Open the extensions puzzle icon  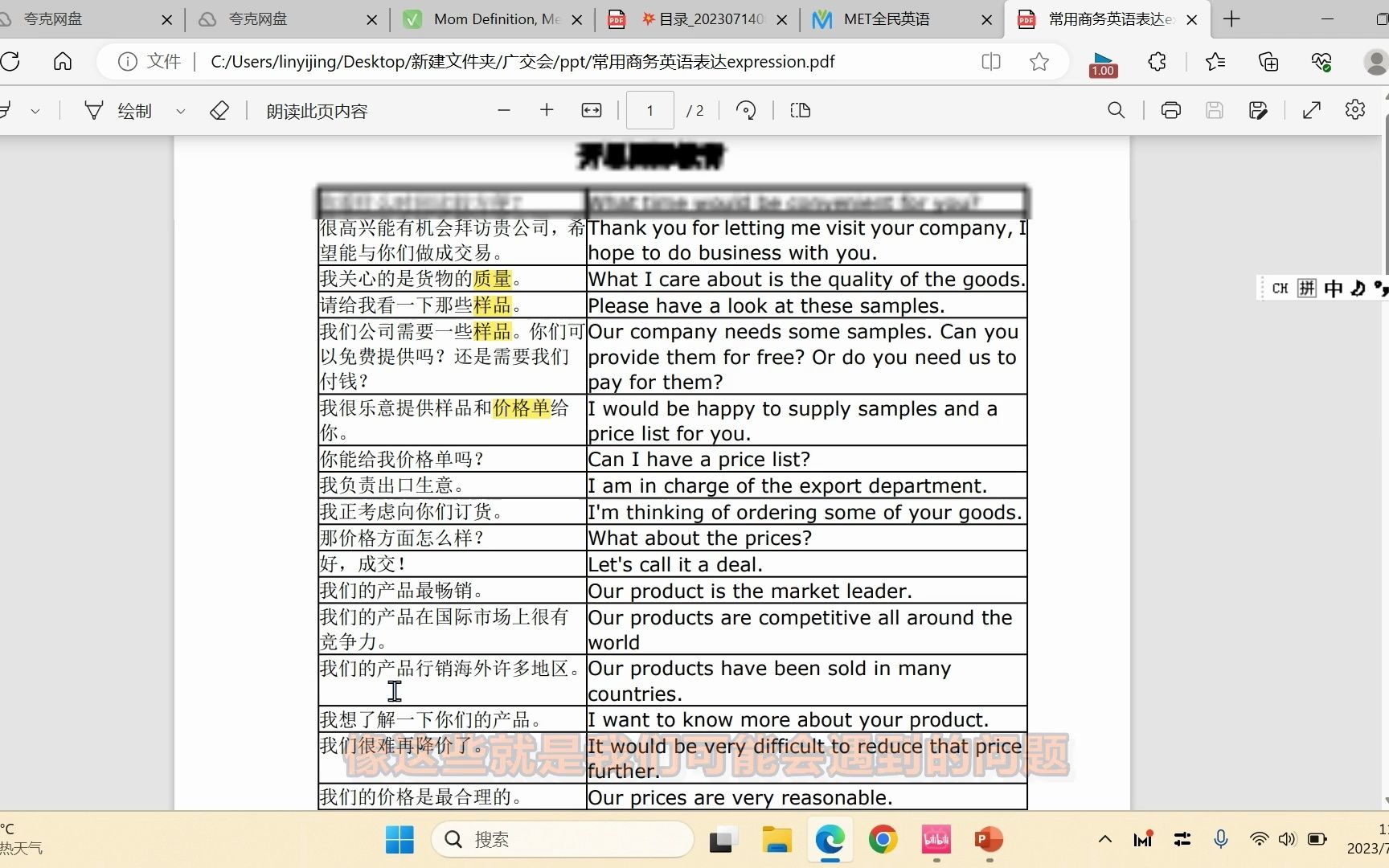click(x=1157, y=62)
